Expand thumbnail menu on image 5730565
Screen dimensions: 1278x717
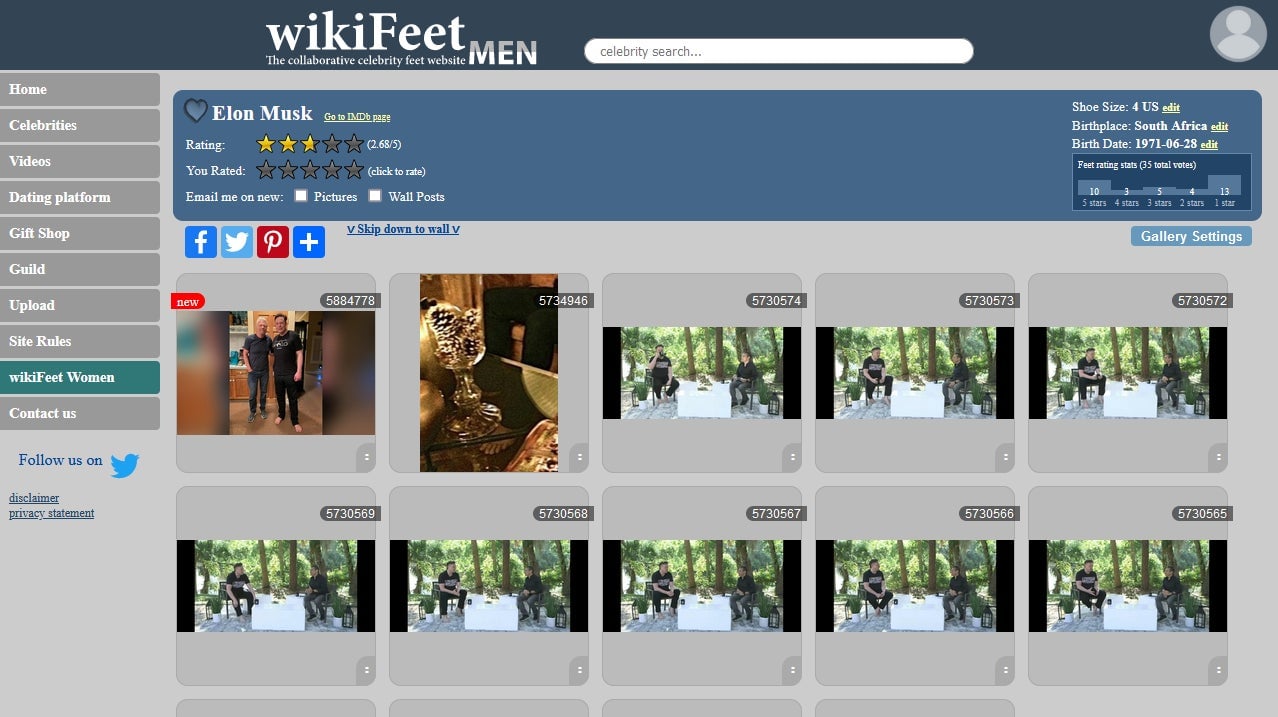[1220, 668]
